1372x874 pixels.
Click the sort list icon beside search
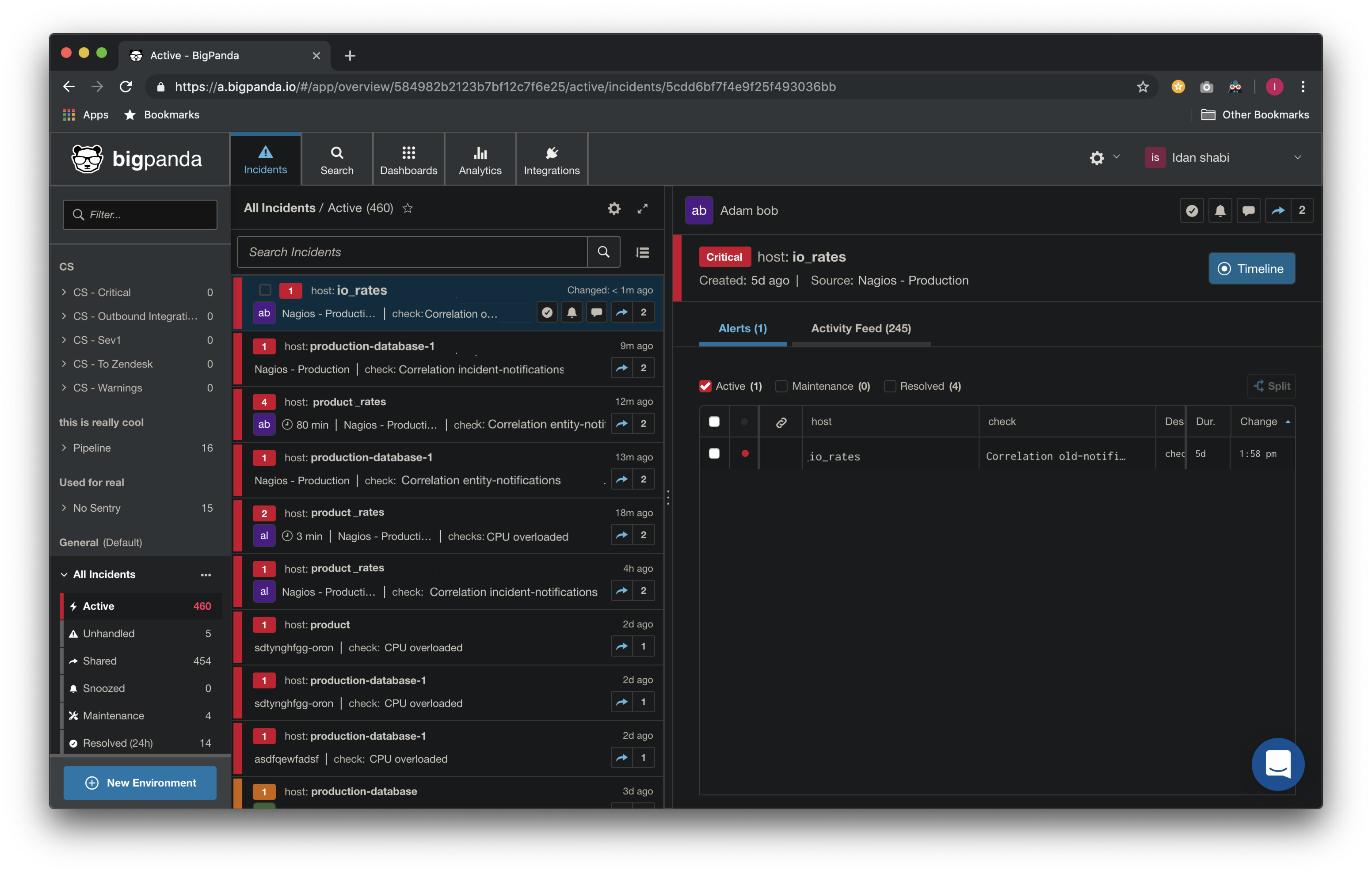coord(642,252)
